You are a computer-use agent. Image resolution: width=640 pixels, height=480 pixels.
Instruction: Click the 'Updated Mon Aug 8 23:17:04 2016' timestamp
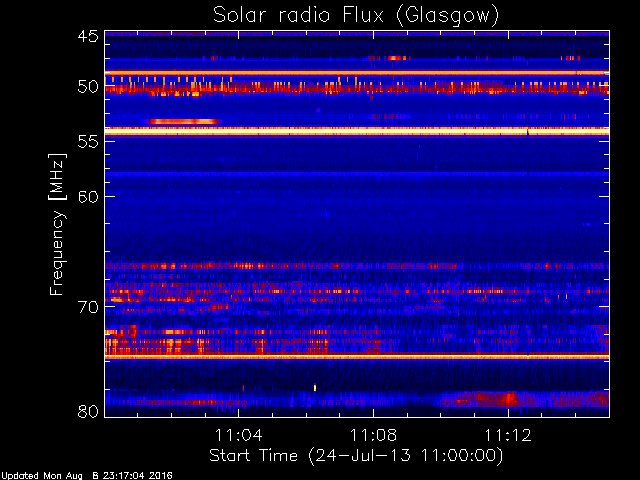(87, 476)
